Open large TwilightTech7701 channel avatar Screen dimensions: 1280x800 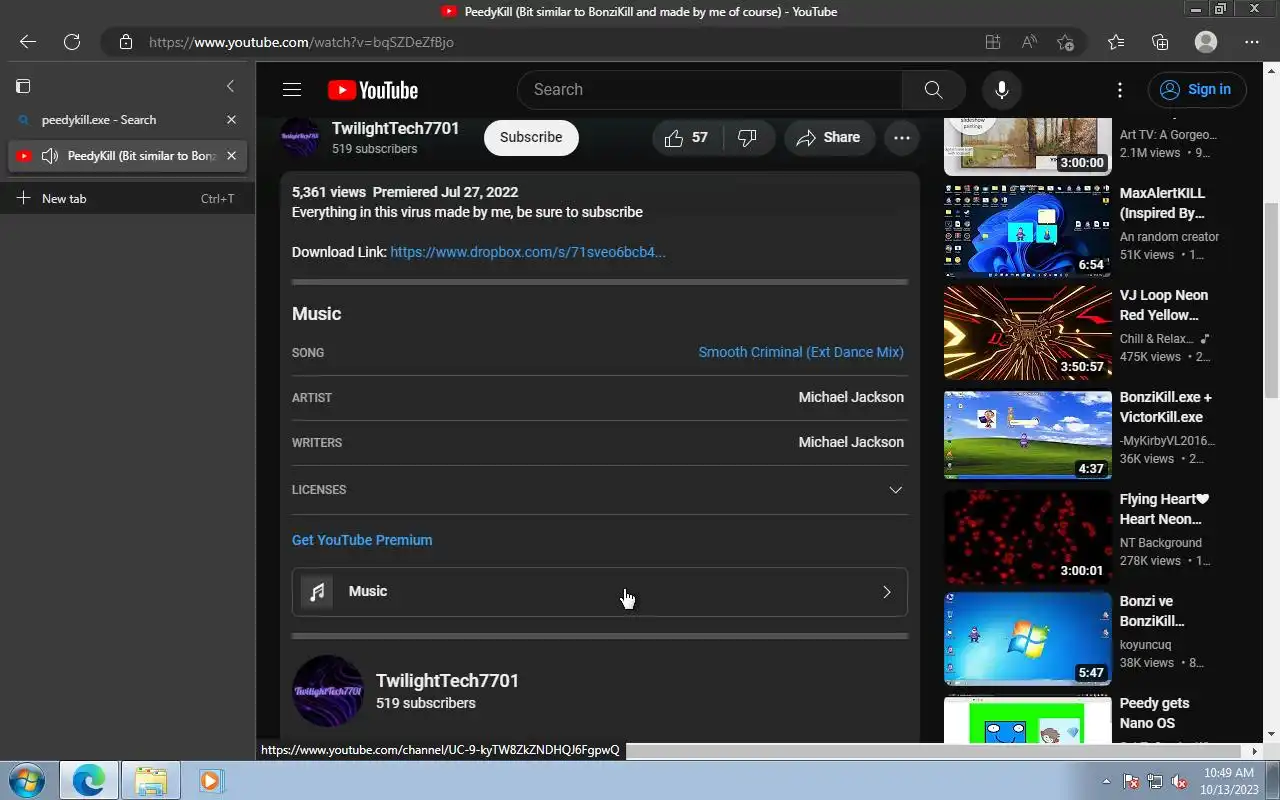pyautogui.click(x=328, y=691)
